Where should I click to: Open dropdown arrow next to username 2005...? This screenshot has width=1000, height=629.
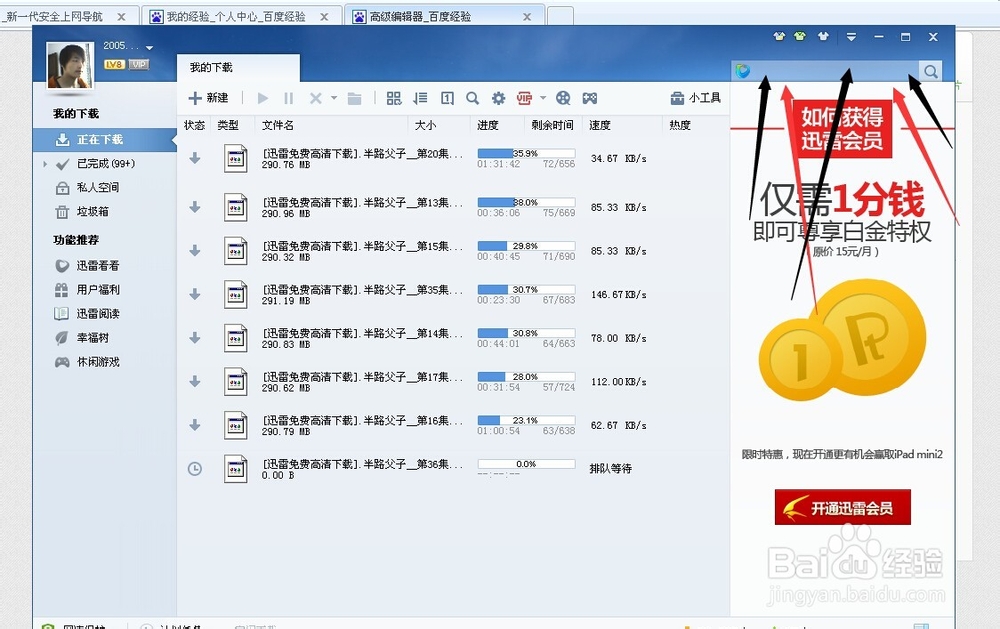pyautogui.click(x=149, y=48)
